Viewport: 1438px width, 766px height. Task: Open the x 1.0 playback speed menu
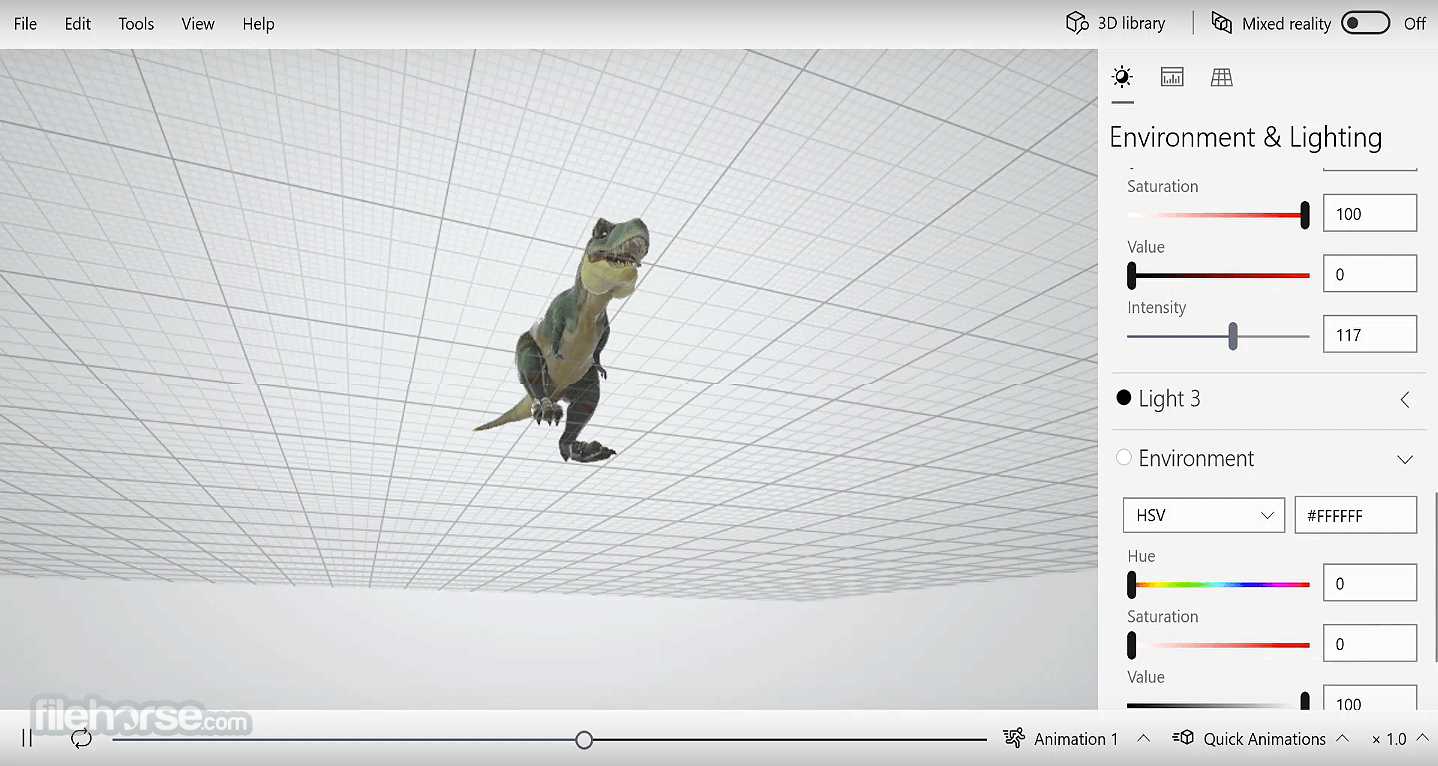[x=1400, y=739]
